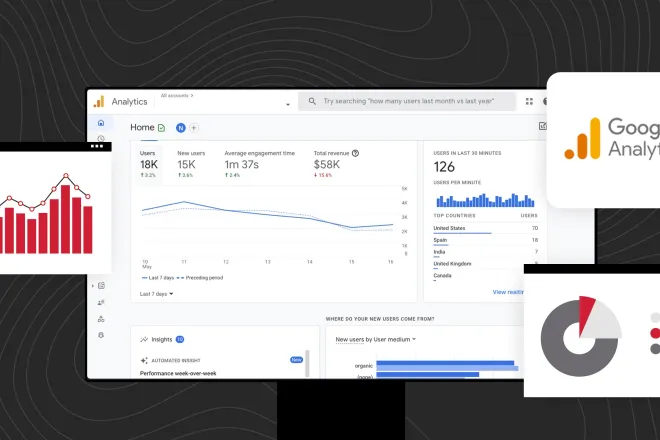Open New users by User medium dropdown
The height and width of the screenshot is (440, 660).
click(375, 339)
